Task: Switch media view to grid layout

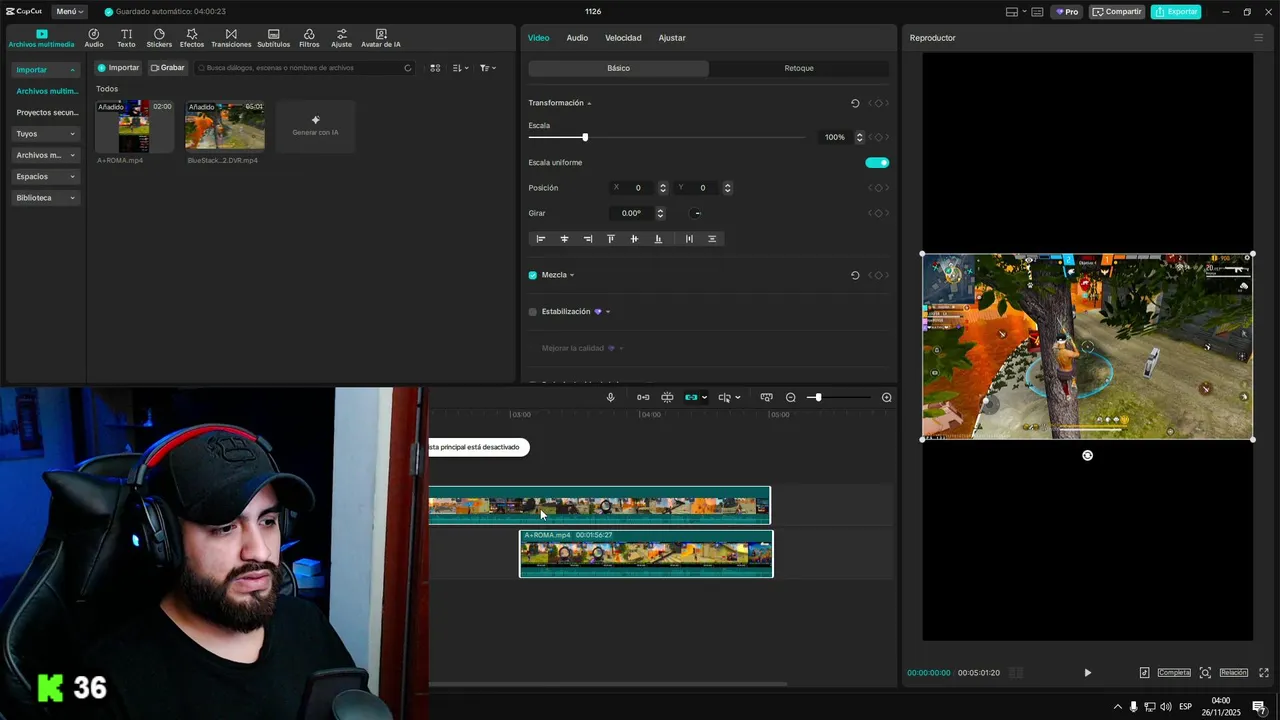Action: tap(435, 68)
